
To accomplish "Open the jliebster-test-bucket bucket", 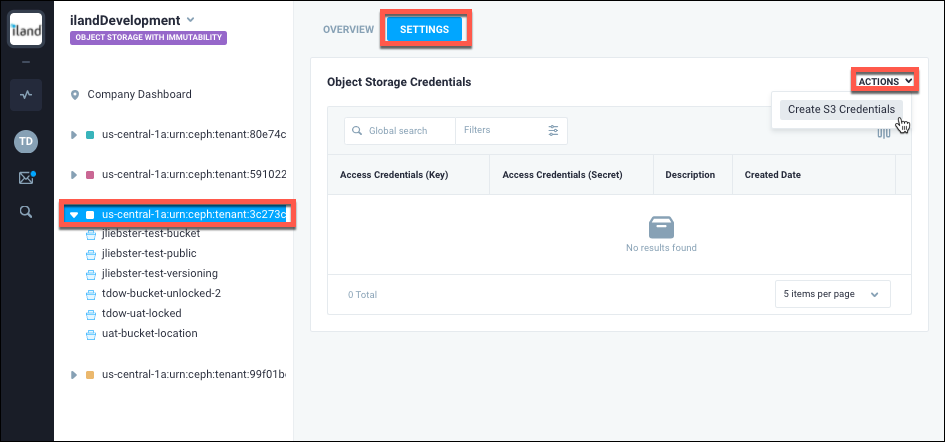I will pyautogui.click(x=150, y=233).
